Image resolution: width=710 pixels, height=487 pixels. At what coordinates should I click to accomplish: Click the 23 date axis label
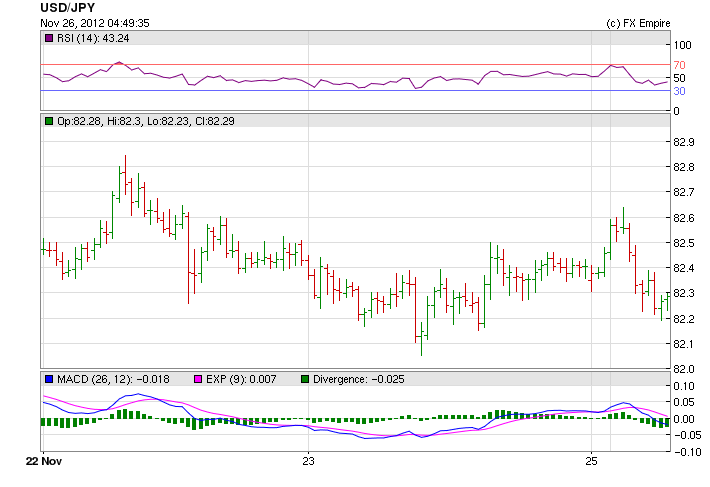point(308,461)
